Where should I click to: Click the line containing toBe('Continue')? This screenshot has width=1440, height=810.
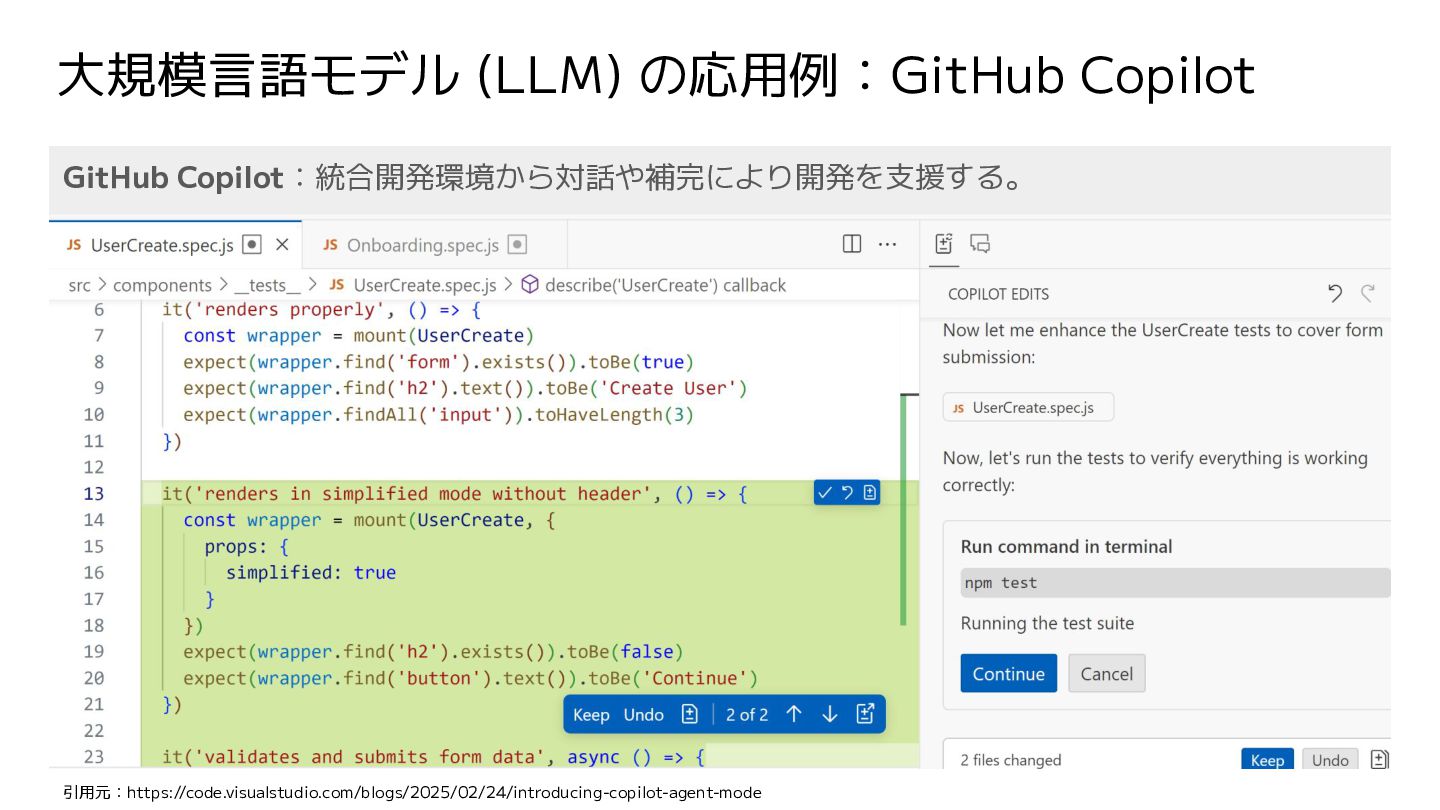click(x=471, y=678)
